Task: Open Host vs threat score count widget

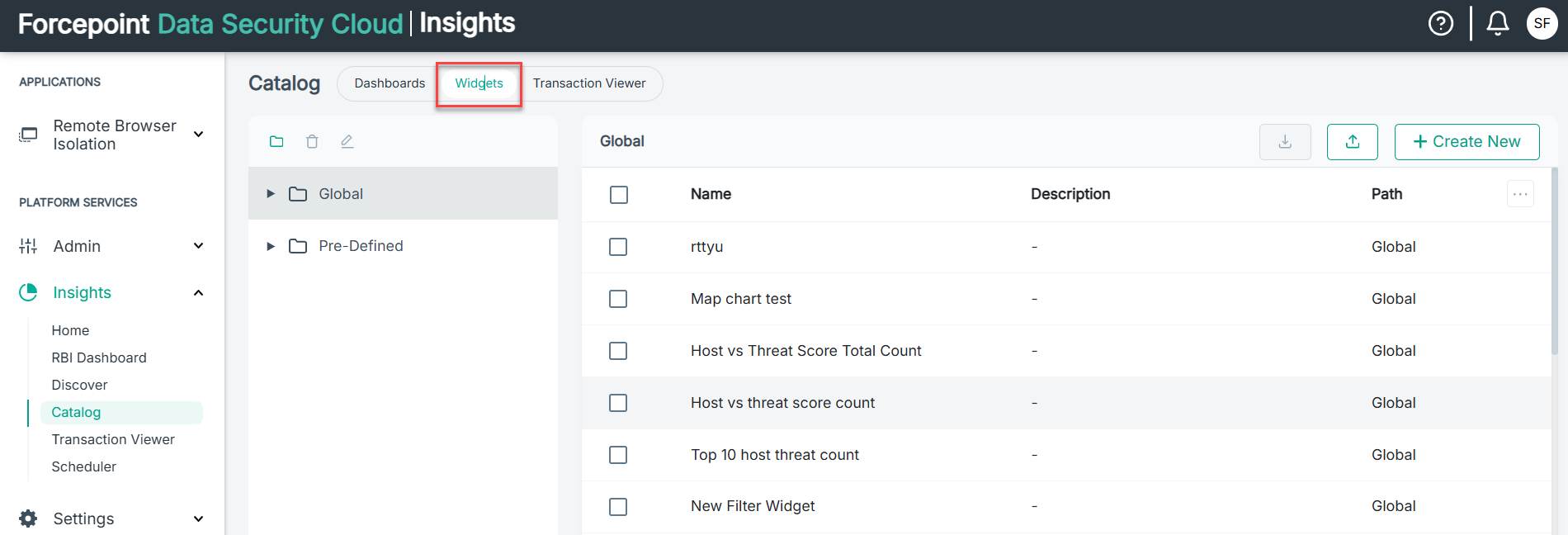Action: click(x=782, y=403)
